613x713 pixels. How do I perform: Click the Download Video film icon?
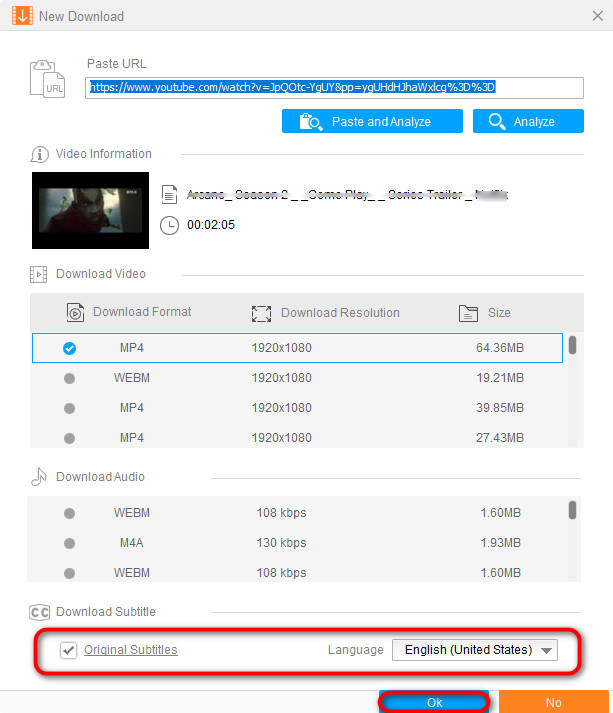pyautogui.click(x=39, y=274)
